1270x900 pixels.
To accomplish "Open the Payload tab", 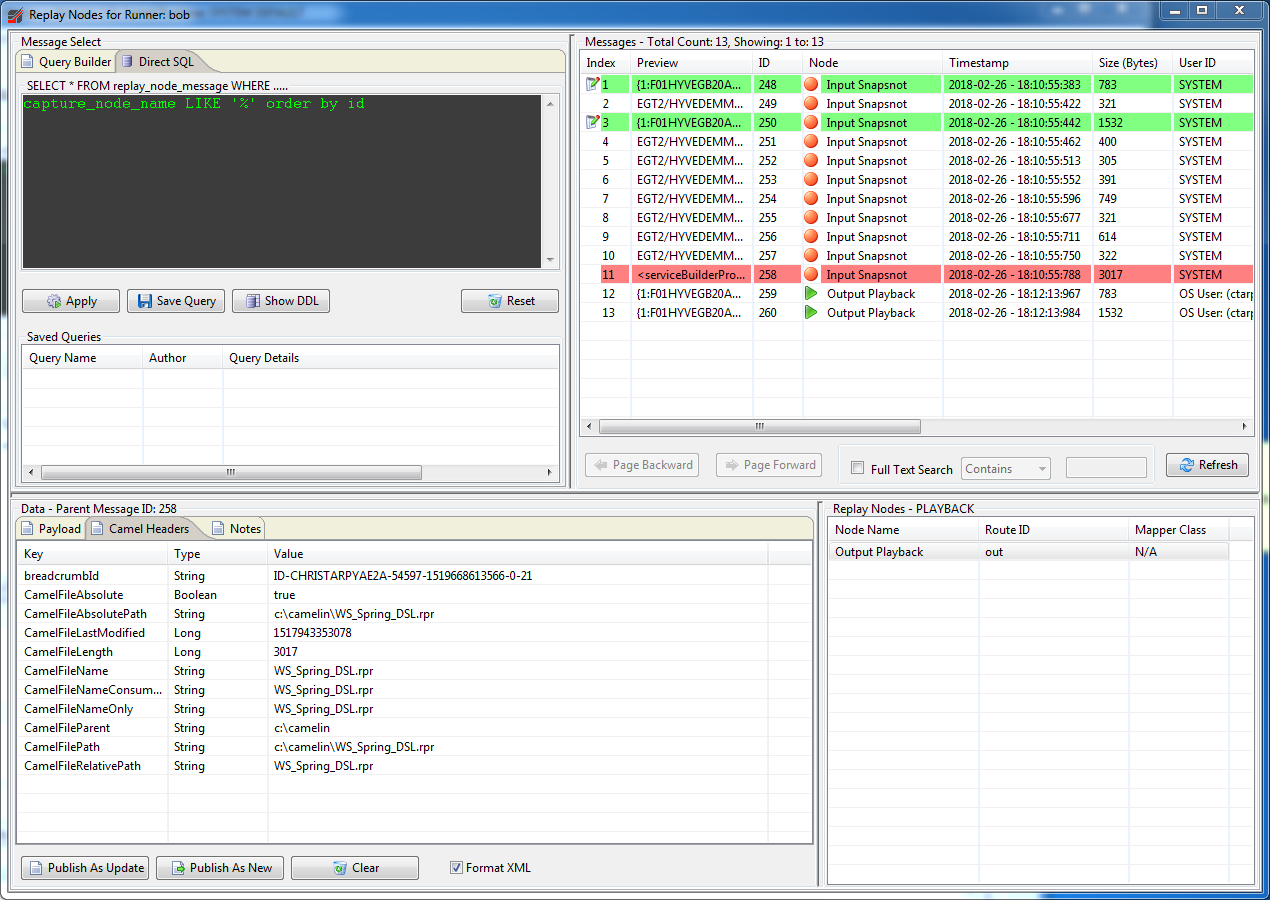I will [x=51, y=529].
